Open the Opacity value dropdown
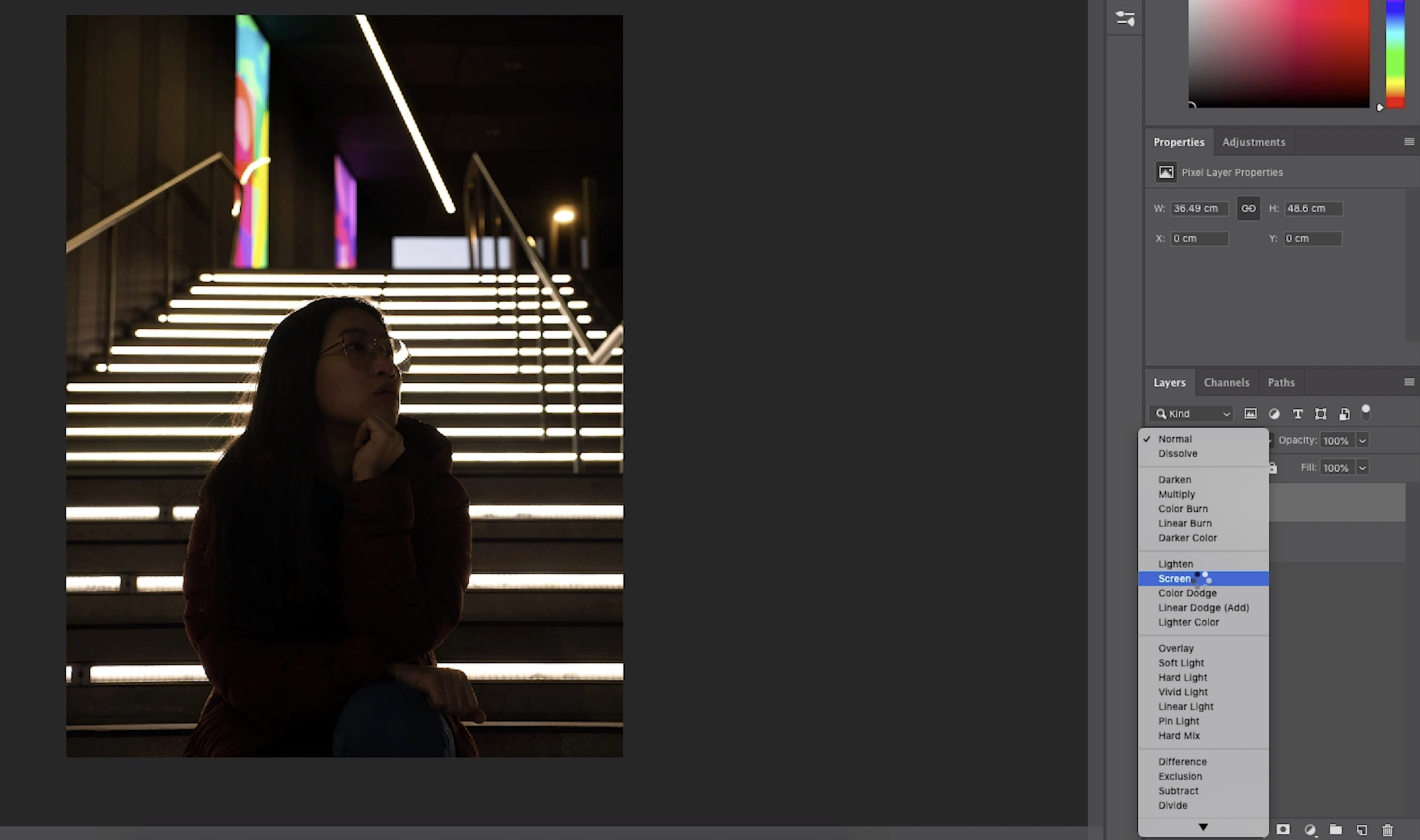 point(1363,440)
